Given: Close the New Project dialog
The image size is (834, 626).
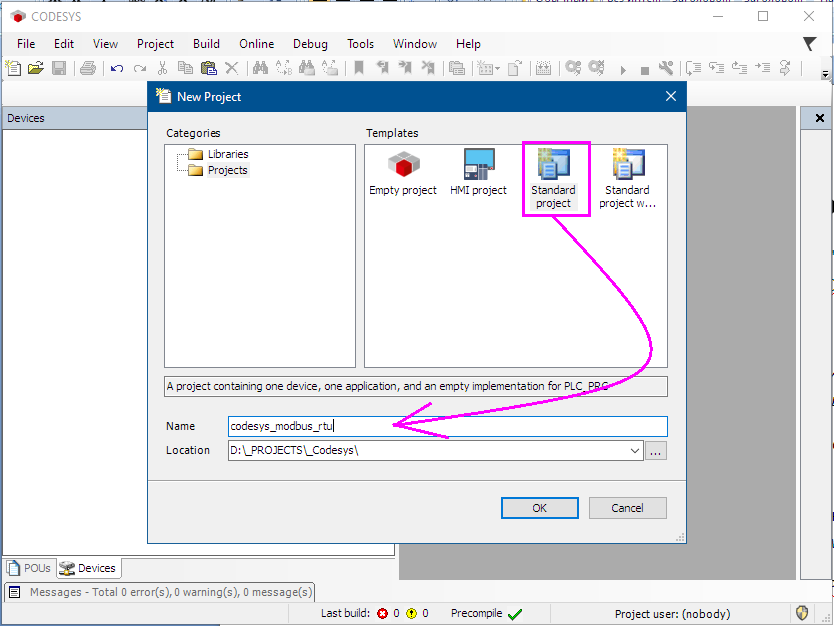Looking at the screenshot, I should (x=671, y=96).
